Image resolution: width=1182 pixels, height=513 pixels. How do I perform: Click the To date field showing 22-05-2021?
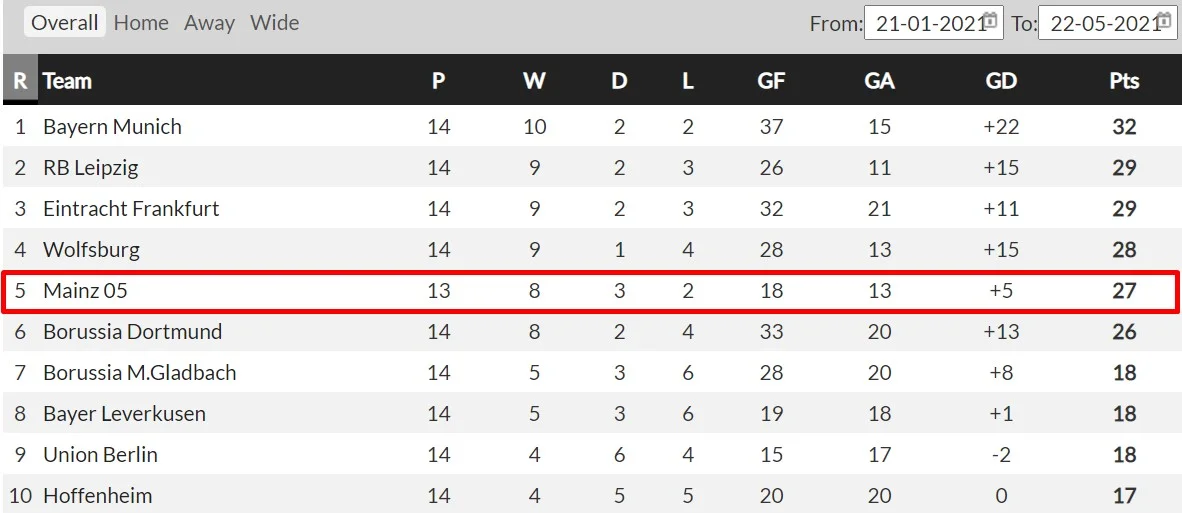1099,24
